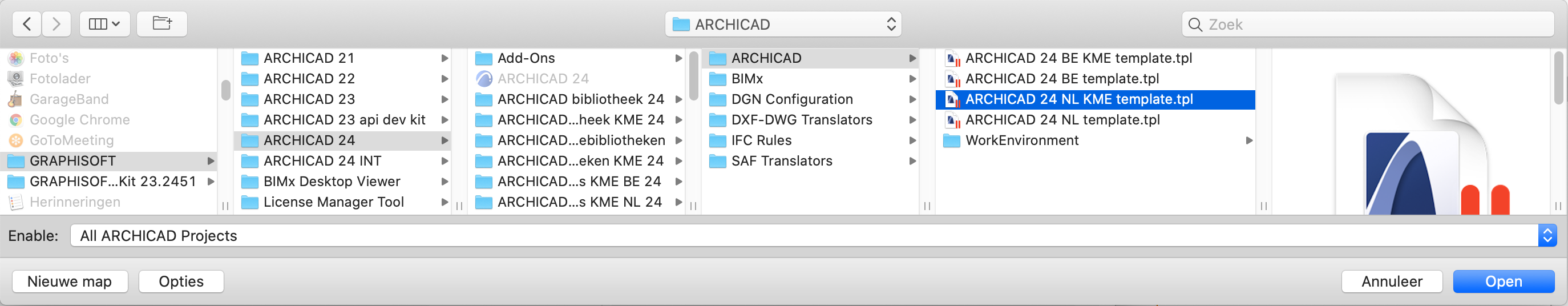The width and height of the screenshot is (1568, 306).
Task: Click the Google Chrome sidebar icon
Action: pos(16,120)
